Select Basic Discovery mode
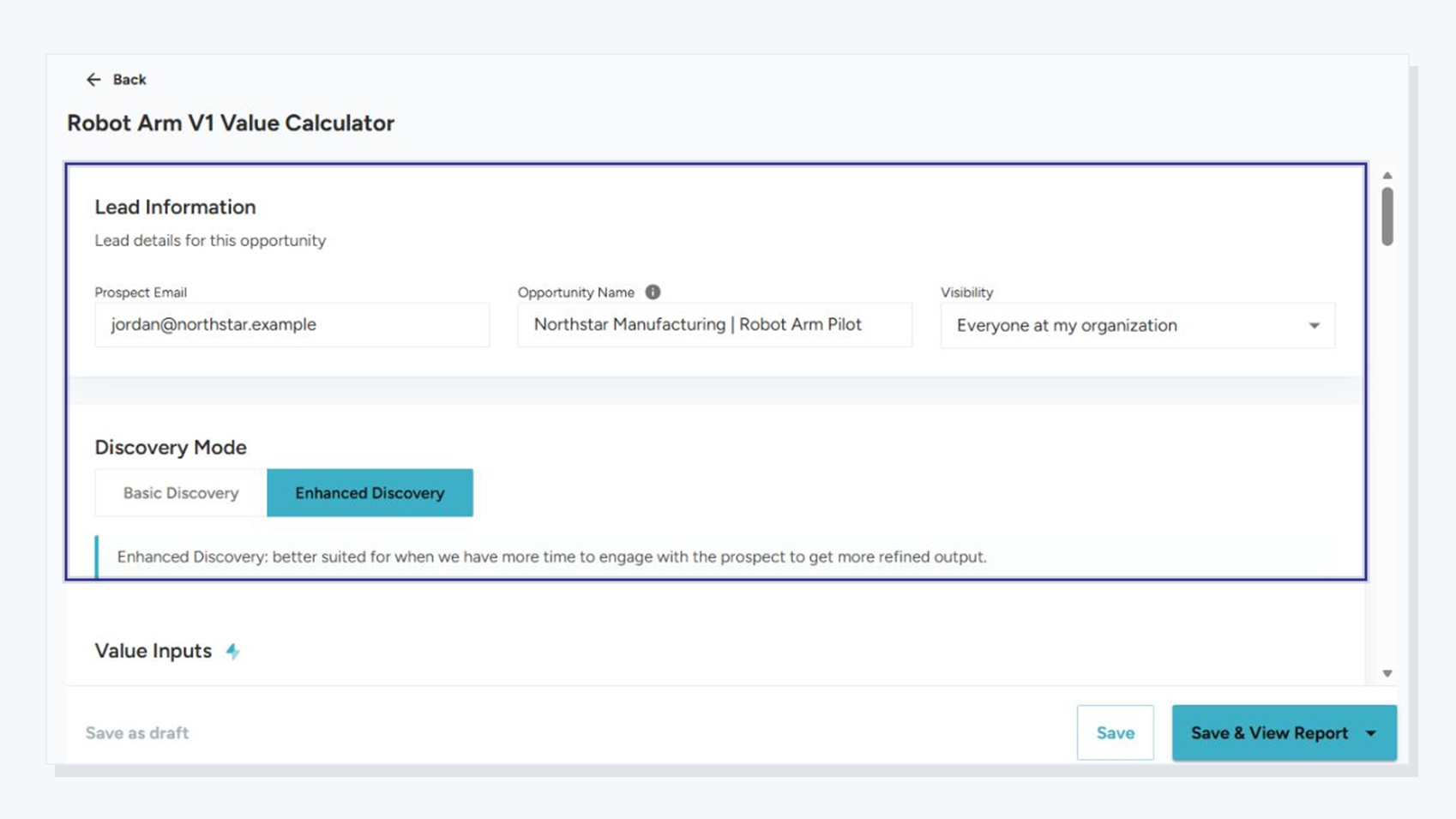The height and width of the screenshot is (819, 1456). [181, 493]
